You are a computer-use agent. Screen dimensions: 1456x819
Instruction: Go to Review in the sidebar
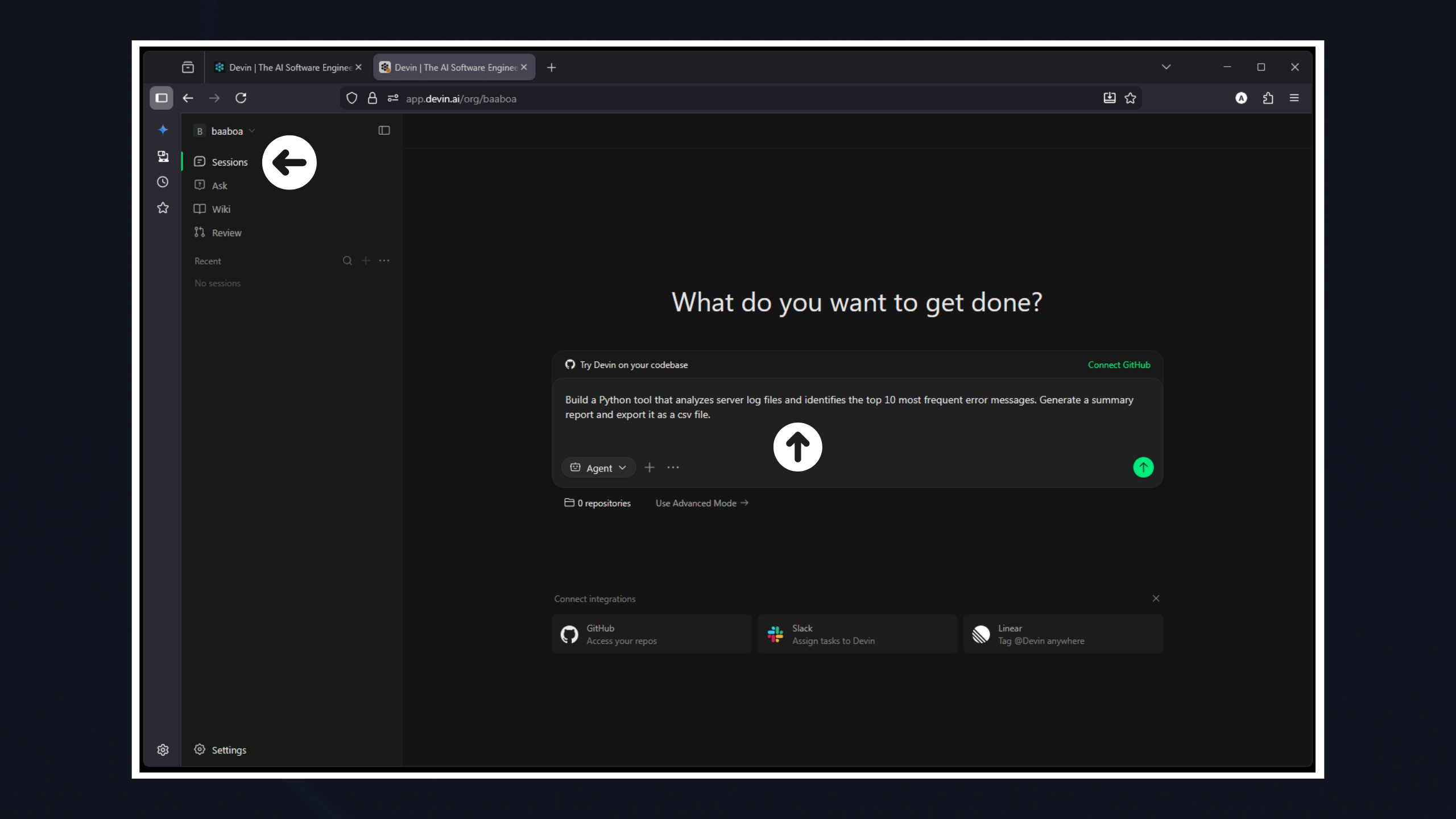coord(226,233)
